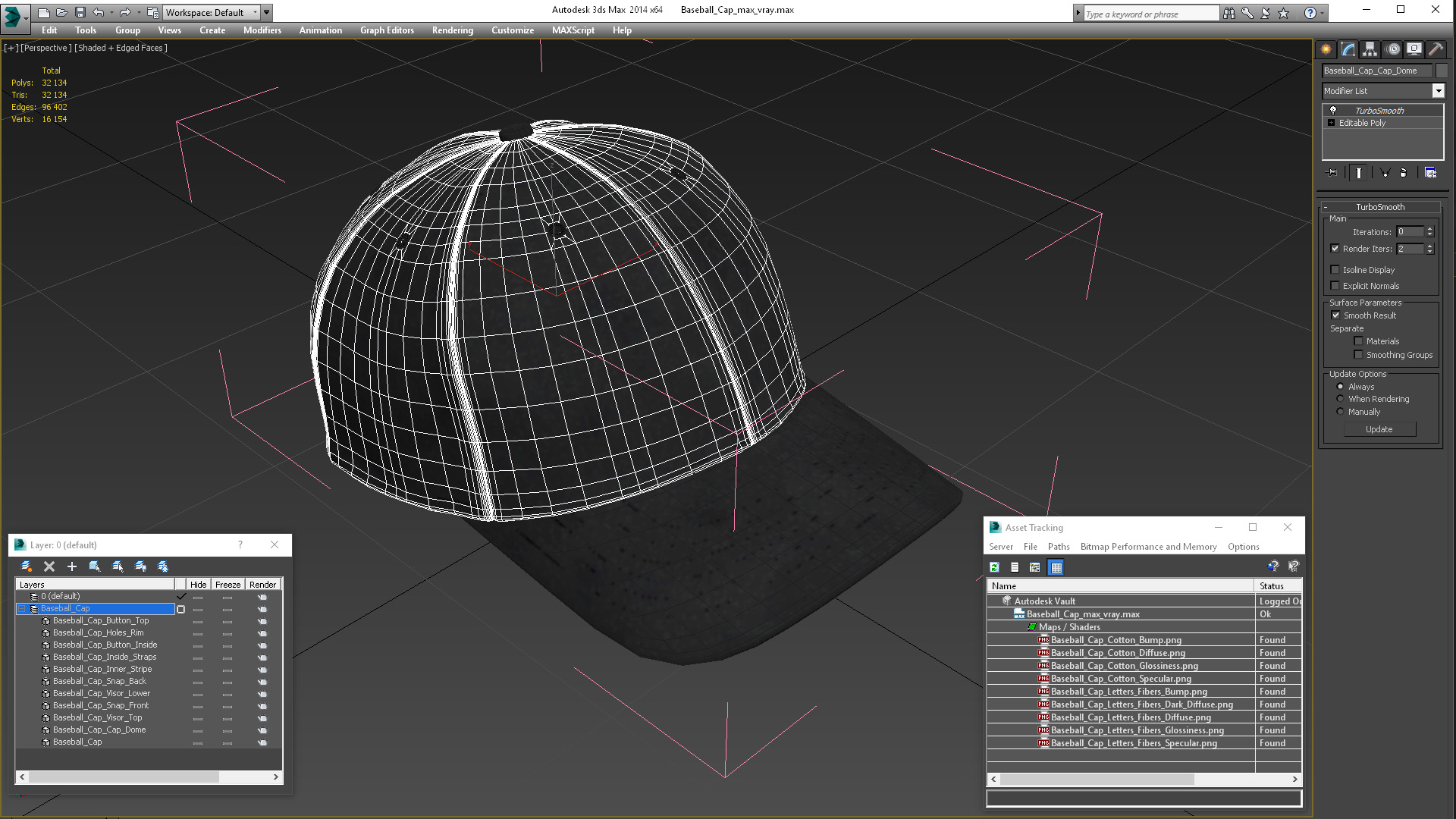
Task: Enable Separate by Materials checkbox
Action: 1358,340
